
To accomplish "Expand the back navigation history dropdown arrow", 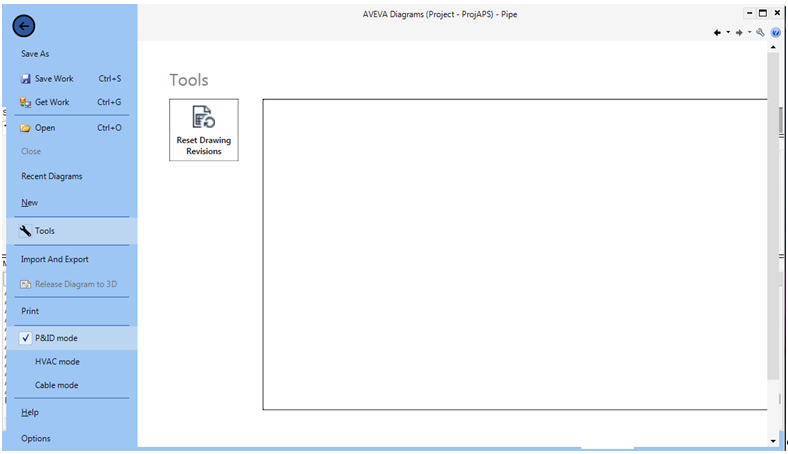I will 727,33.
